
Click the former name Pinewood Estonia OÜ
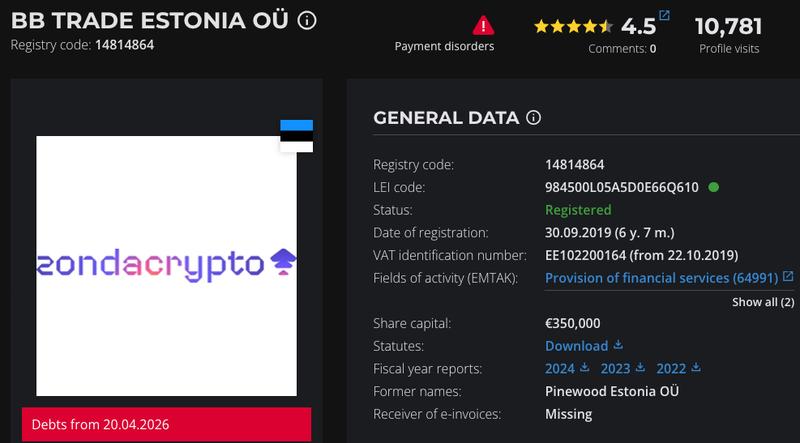612,391
